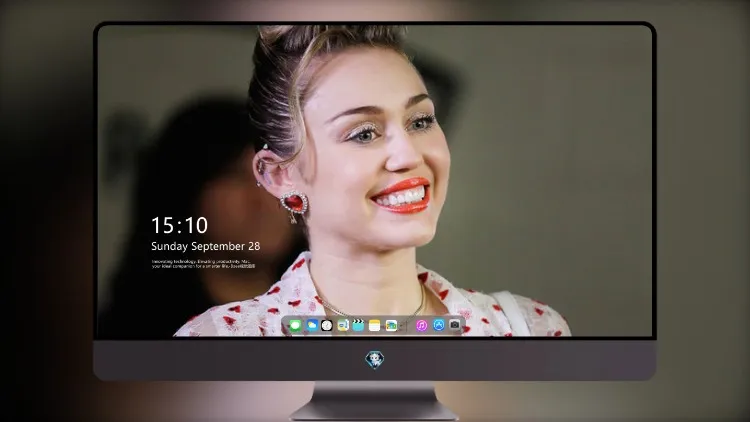The image size is (750, 422).
Task: Open the Maps icon beside Clock
Action: click(343, 326)
